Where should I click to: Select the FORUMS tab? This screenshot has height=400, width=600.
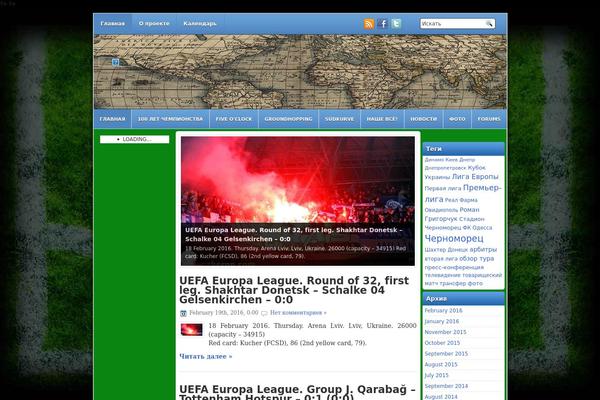[x=489, y=119]
